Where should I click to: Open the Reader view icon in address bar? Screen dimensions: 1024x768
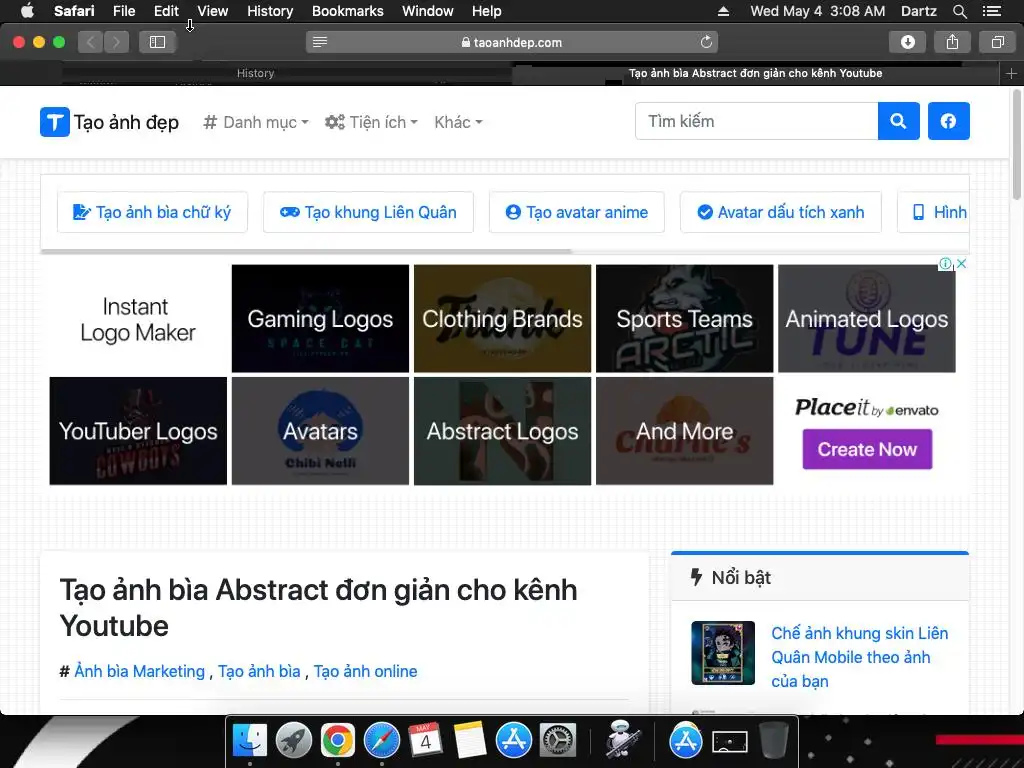[320, 42]
